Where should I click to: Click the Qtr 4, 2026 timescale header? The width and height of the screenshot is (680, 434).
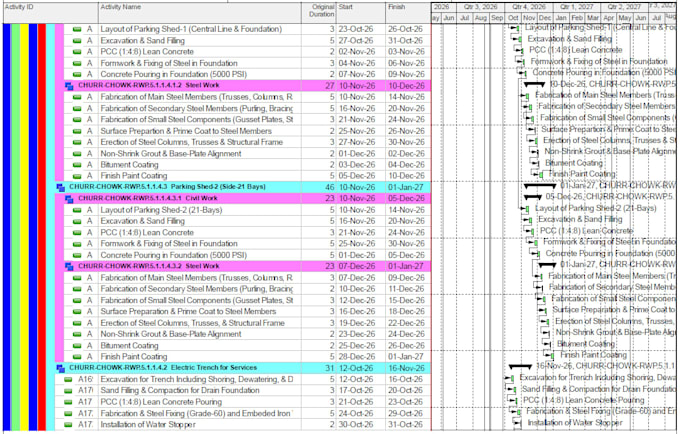tap(529, 7)
